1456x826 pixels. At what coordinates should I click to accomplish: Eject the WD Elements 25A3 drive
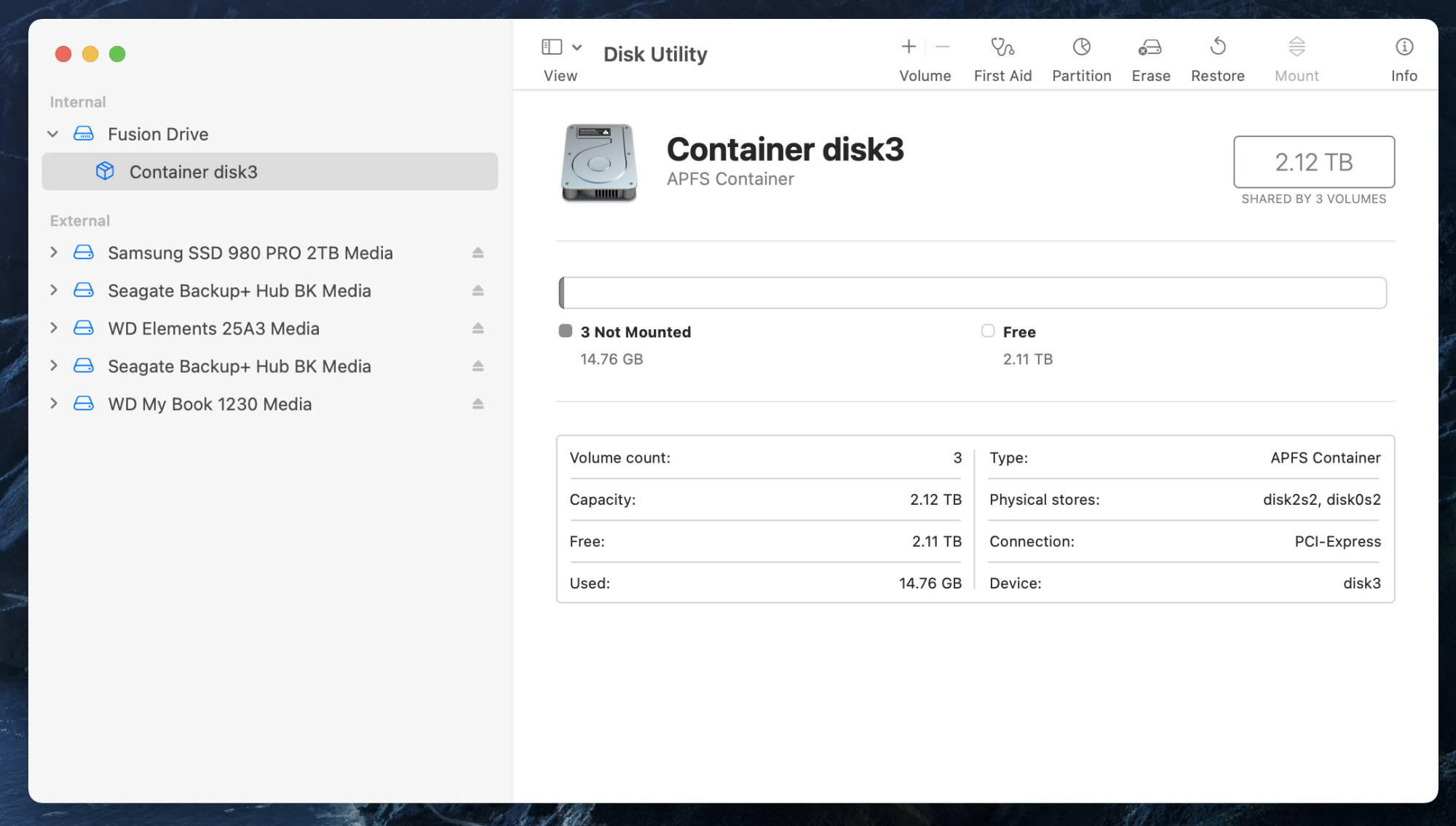[x=478, y=329]
